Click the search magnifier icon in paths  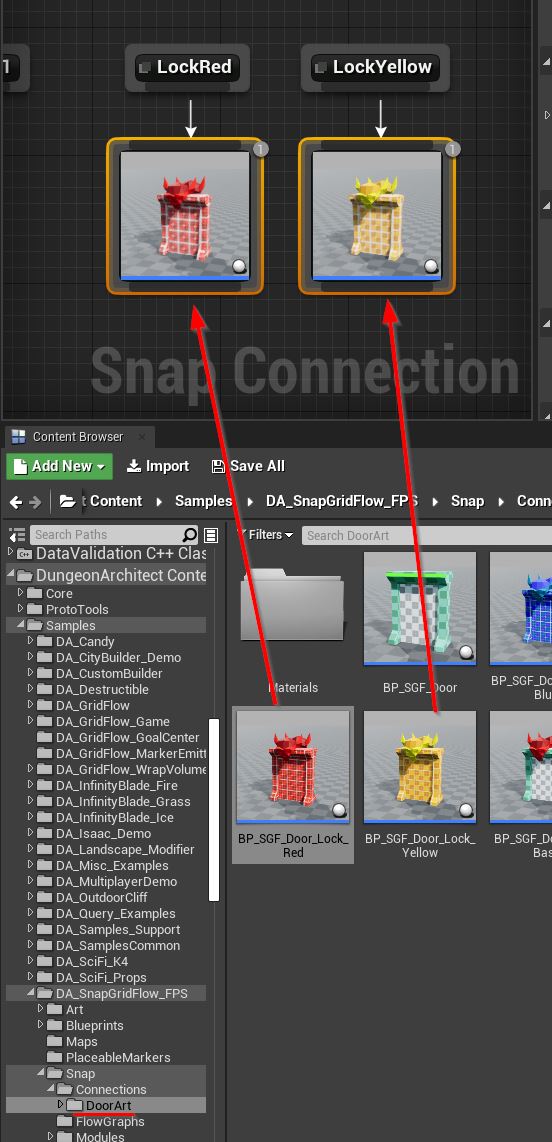[x=189, y=535]
